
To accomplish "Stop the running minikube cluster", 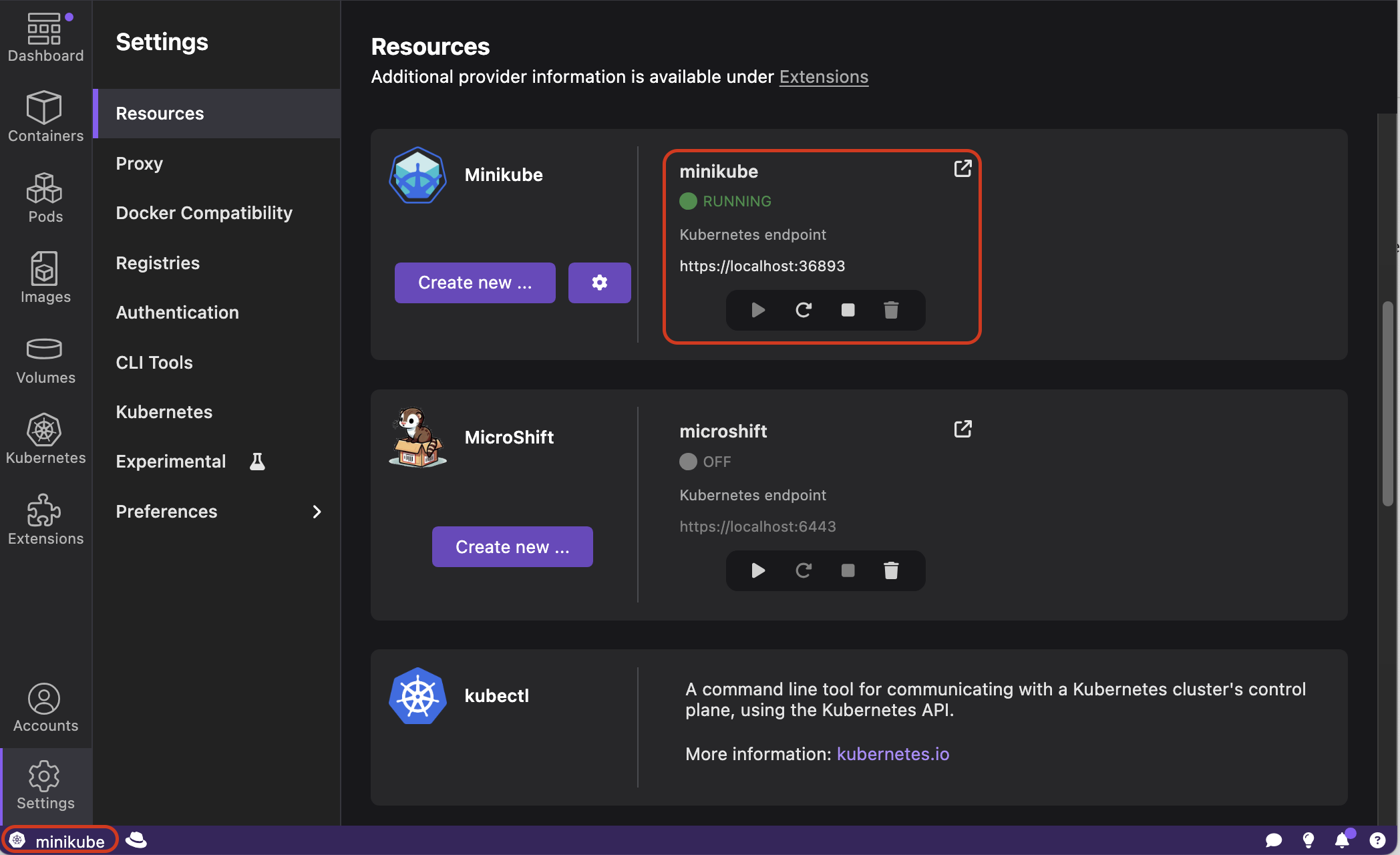I will point(848,310).
